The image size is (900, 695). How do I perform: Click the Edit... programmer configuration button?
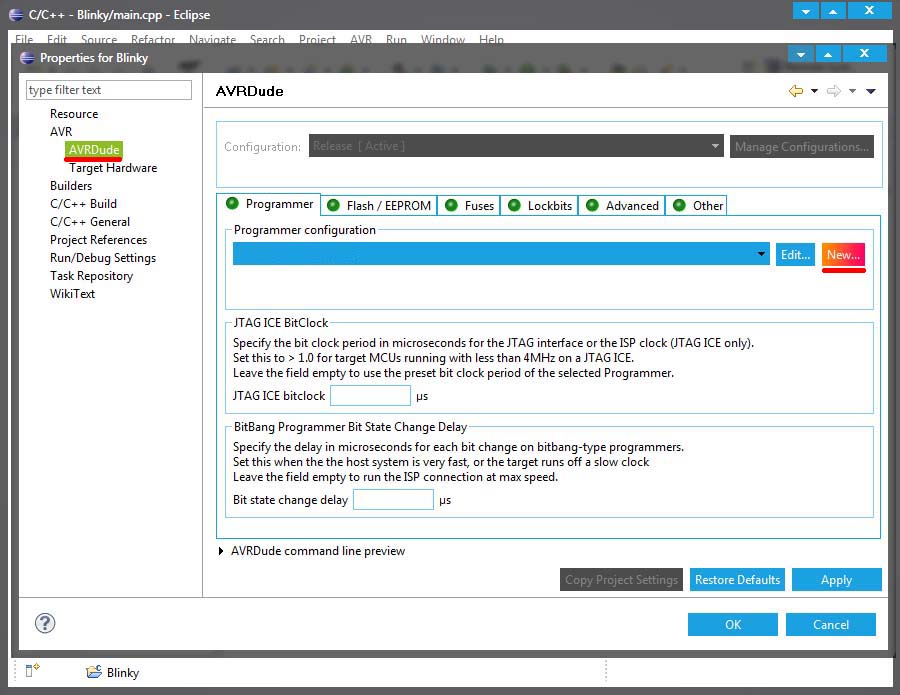796,254
